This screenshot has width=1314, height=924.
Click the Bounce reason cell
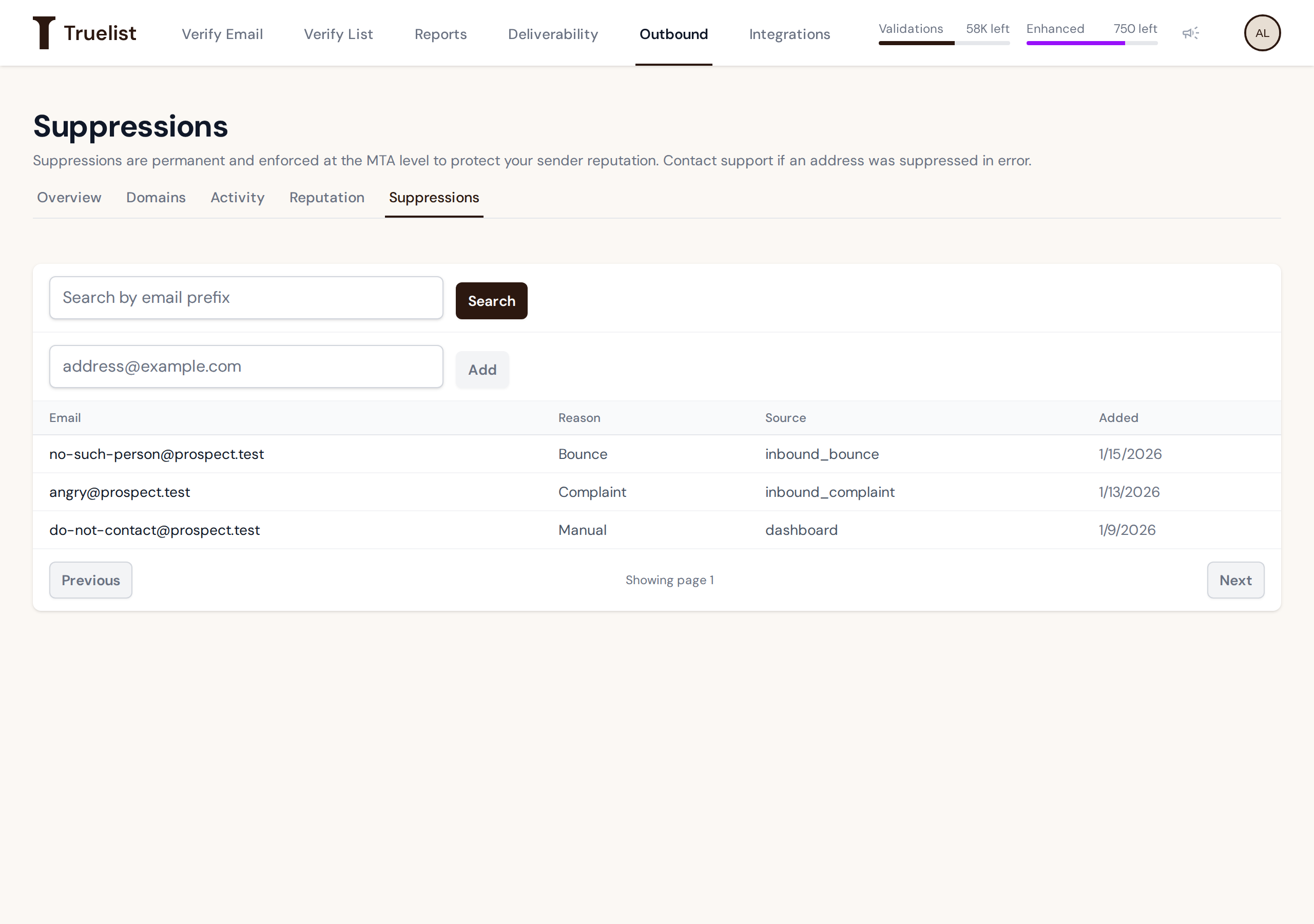tap(583, 454)
